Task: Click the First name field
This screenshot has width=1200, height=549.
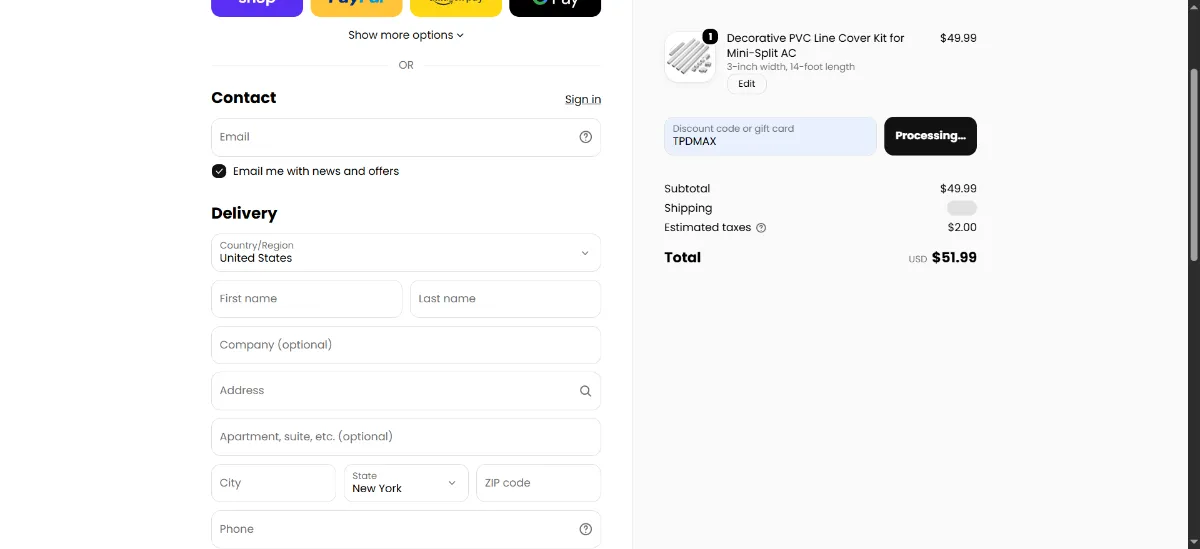Action: point(307,299)
